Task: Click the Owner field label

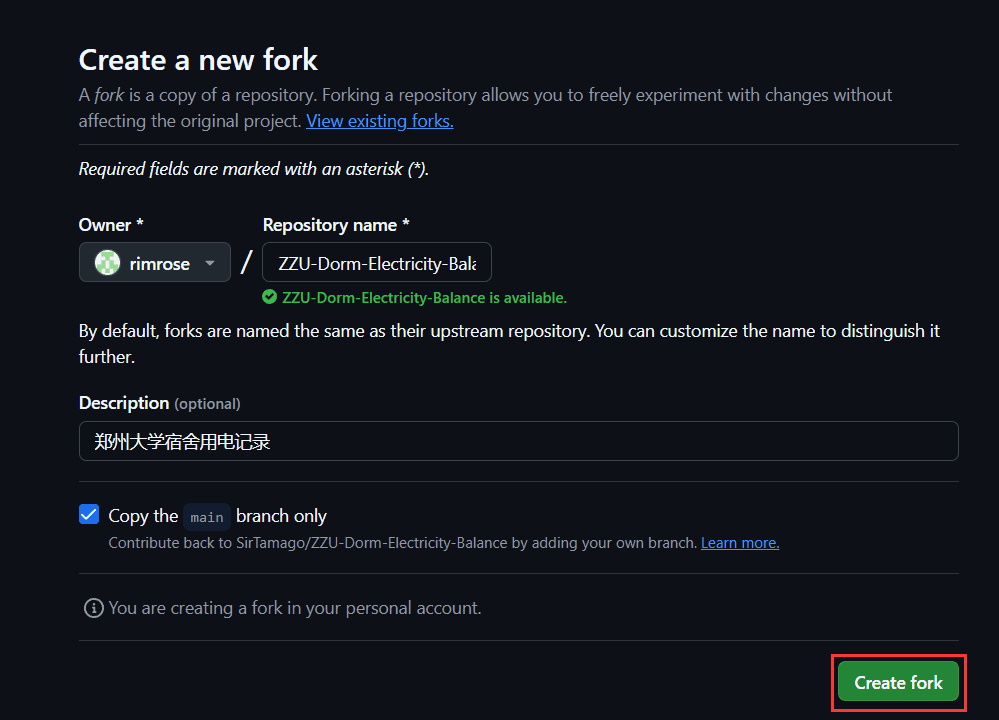Action: [111, 225]
